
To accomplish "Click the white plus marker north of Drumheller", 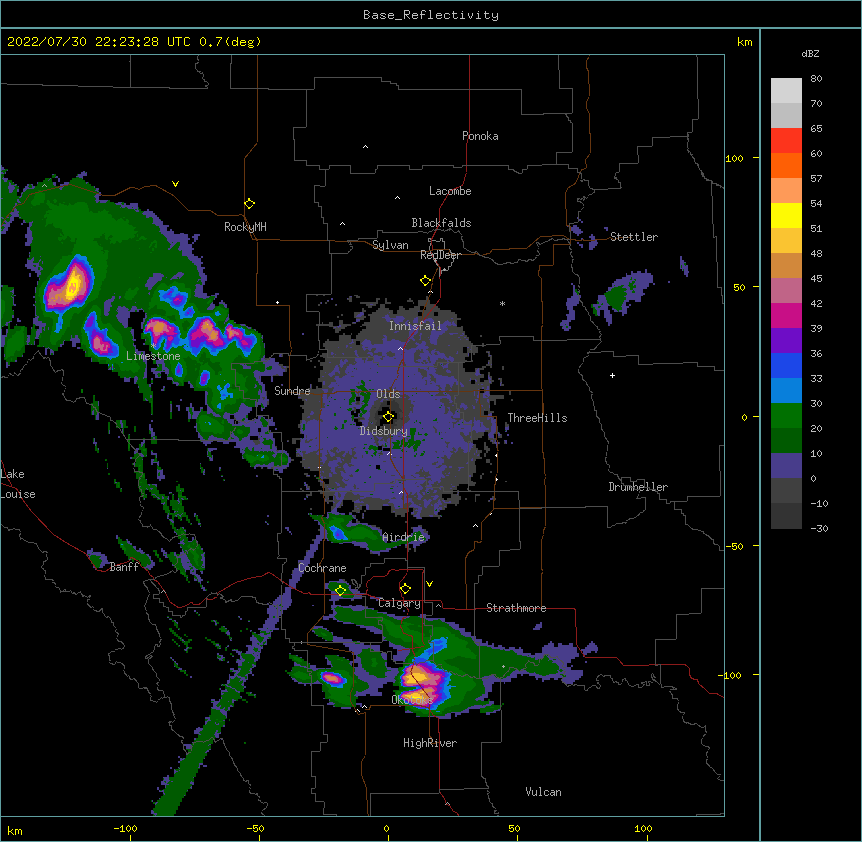I will (x=612, y=375).
